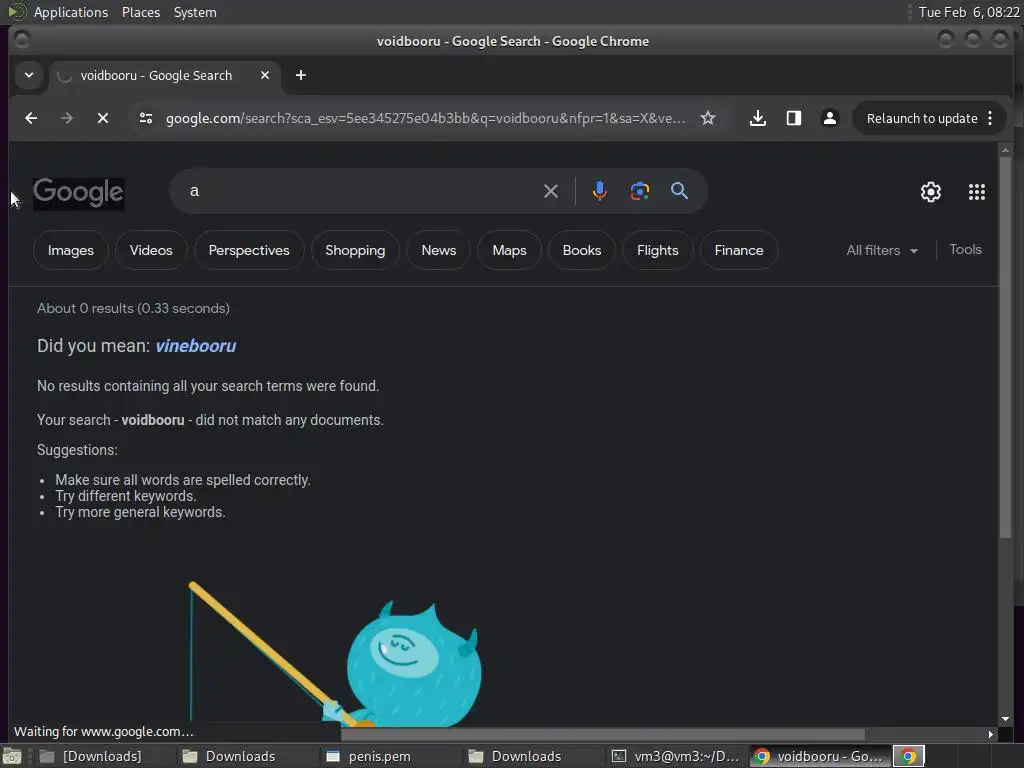The width and height of the screenshot is (1024, 768).
Task: Open the Places menu
Action: click(140, 12)
